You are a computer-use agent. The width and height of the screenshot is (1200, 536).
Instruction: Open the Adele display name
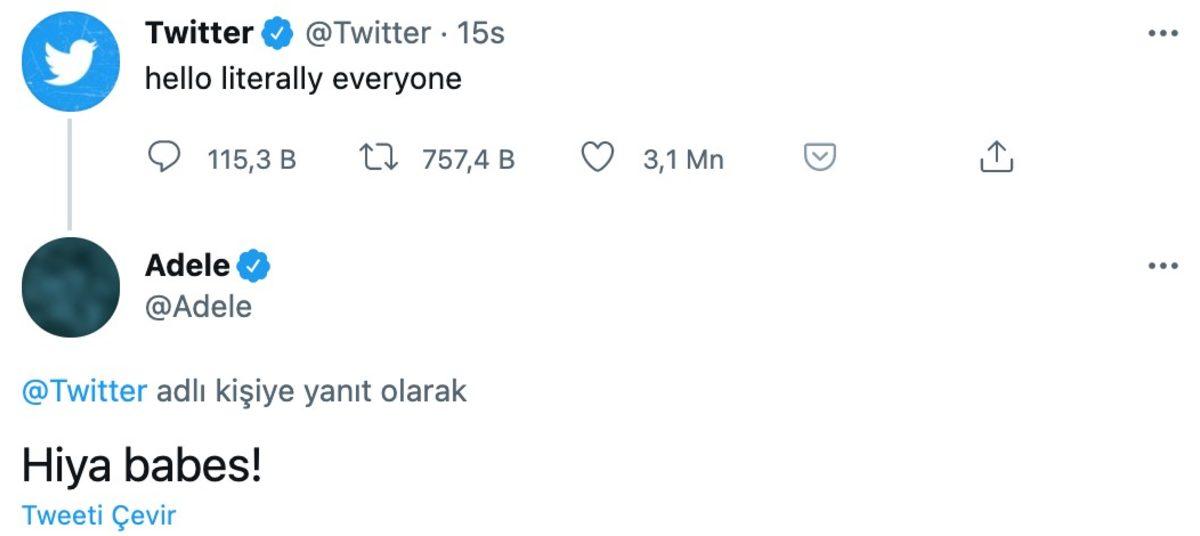pyautogui.click(x=188, y=266)
